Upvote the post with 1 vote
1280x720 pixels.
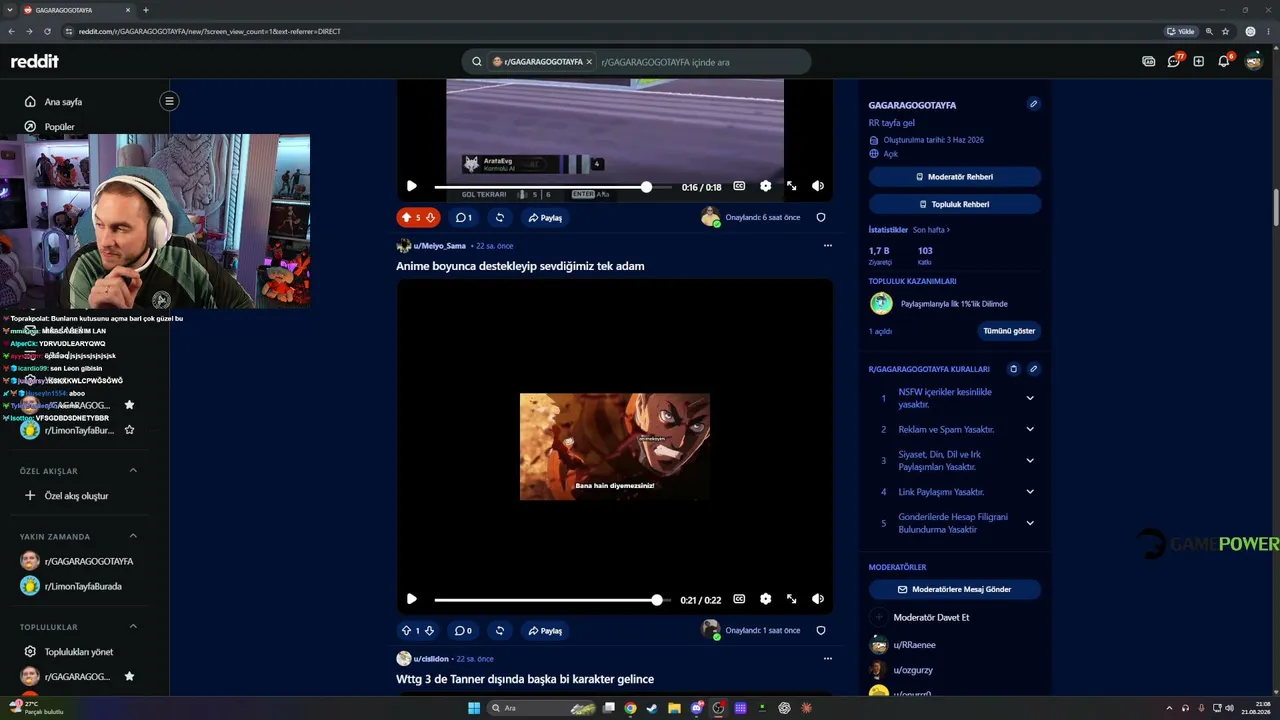(406, 630)
